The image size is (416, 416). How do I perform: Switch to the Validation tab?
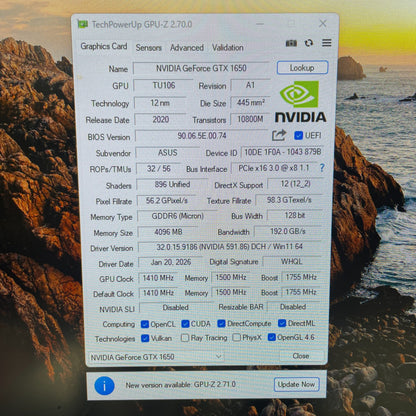click(x=228, y=48)
